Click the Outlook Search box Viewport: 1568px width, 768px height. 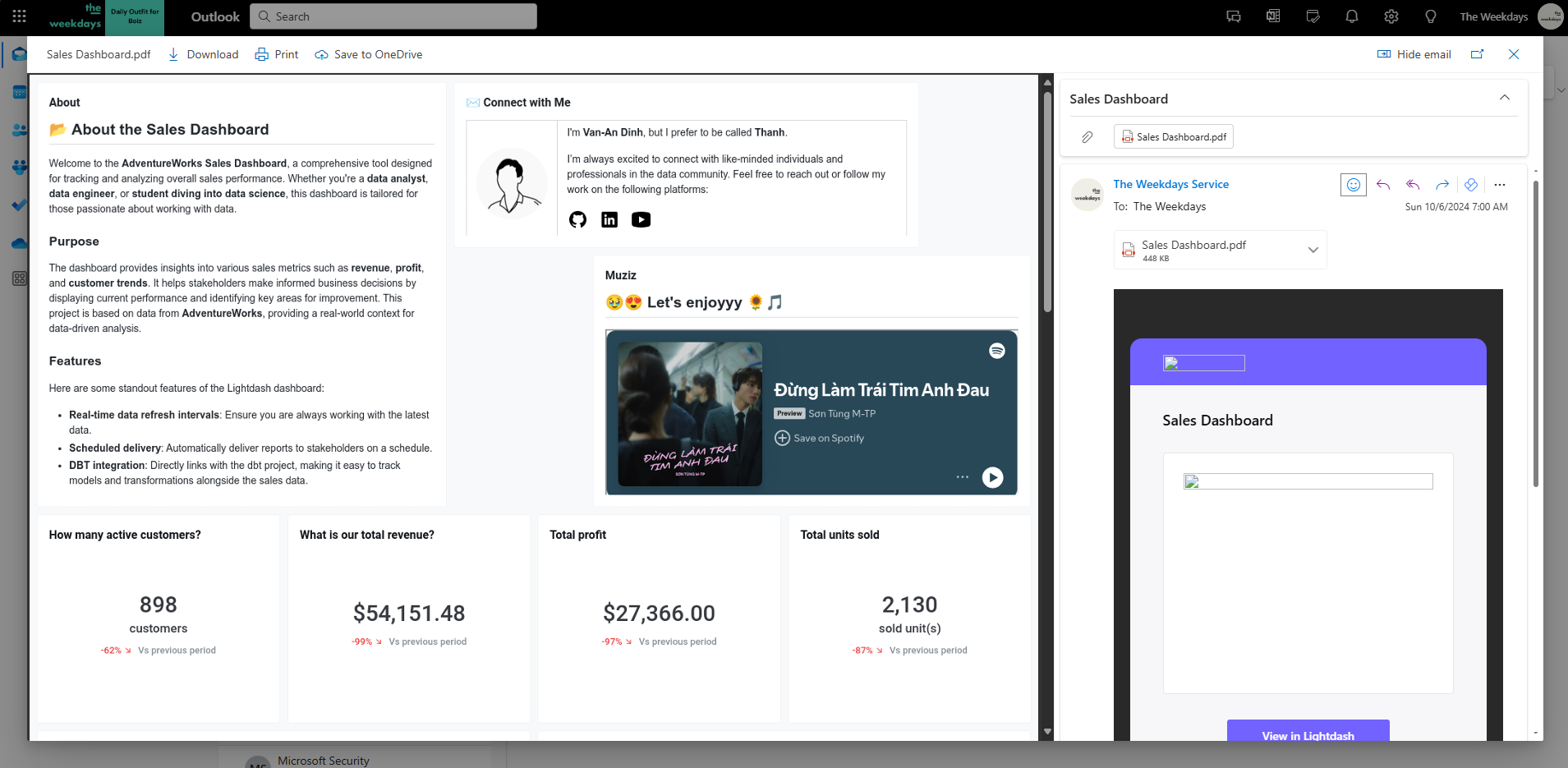393,16
